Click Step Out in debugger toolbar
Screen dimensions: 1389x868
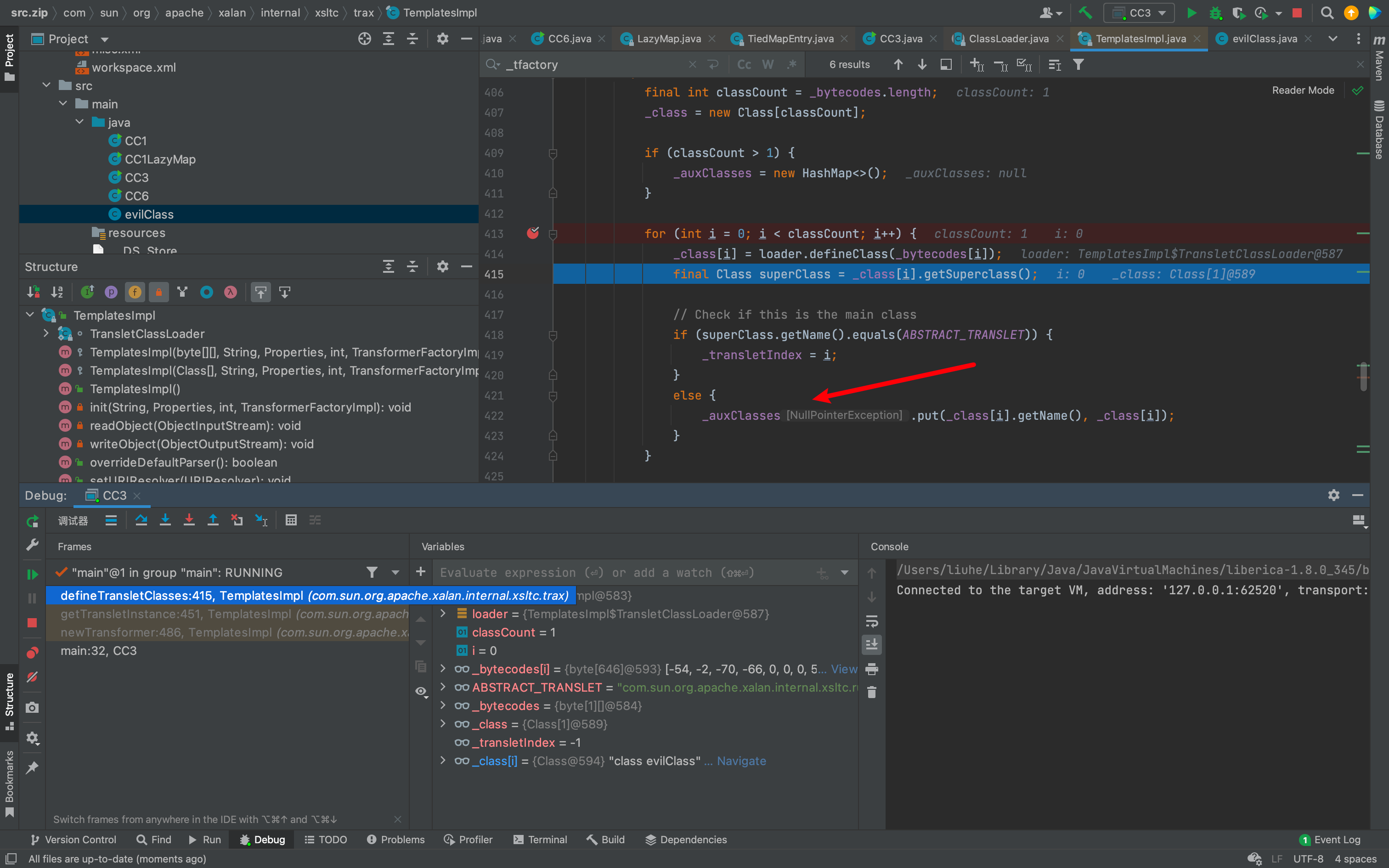click(x=213, y=520)
